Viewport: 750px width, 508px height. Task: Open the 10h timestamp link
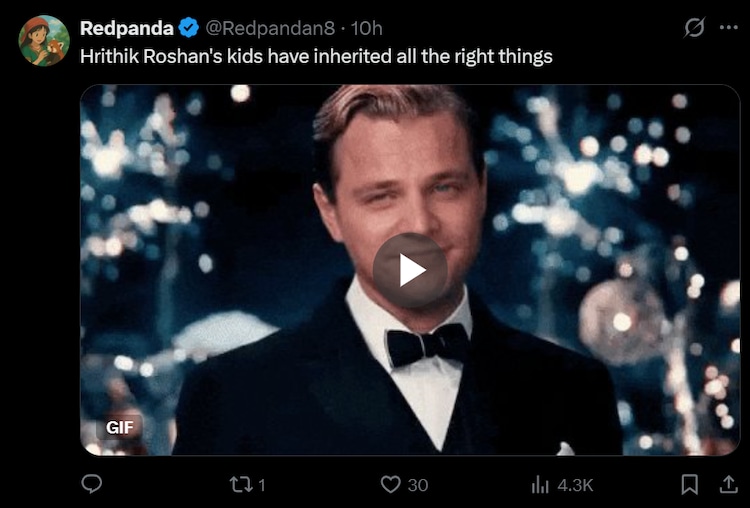point(367,28)
